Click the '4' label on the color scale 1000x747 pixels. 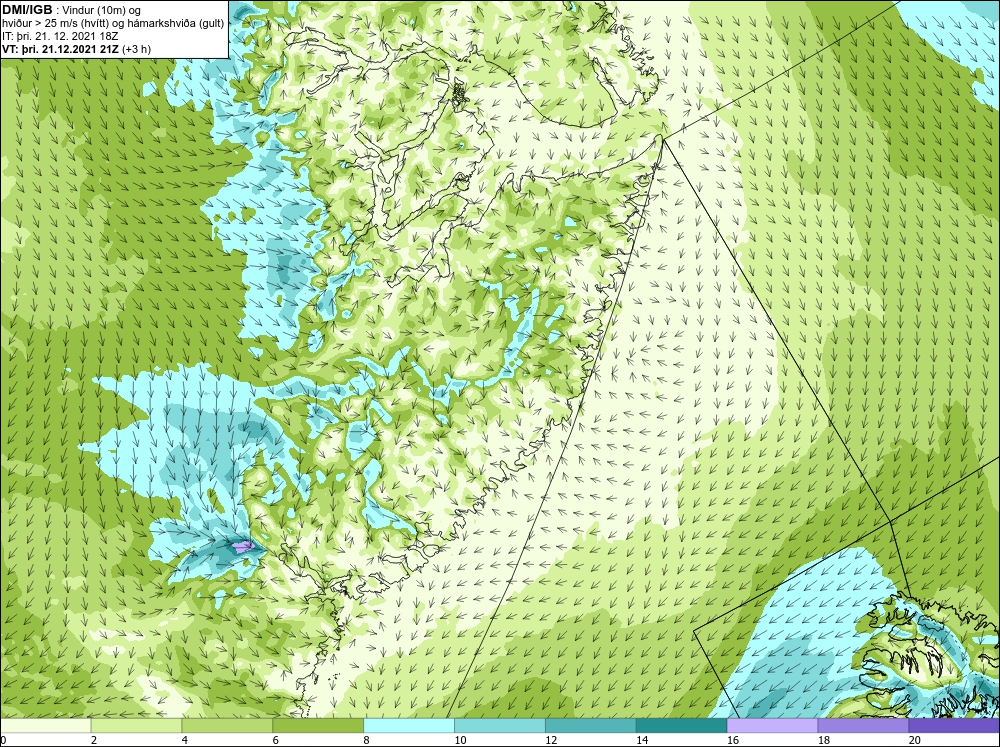coord(185,740)
